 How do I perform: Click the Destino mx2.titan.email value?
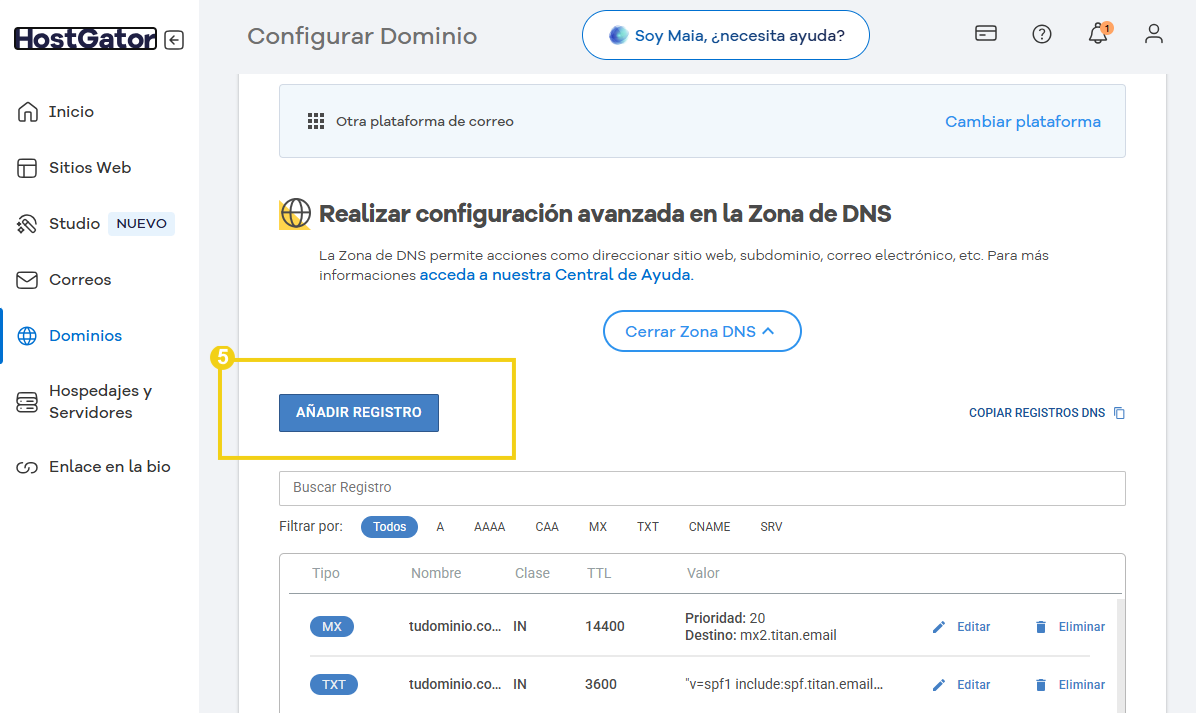coord(760,635)
